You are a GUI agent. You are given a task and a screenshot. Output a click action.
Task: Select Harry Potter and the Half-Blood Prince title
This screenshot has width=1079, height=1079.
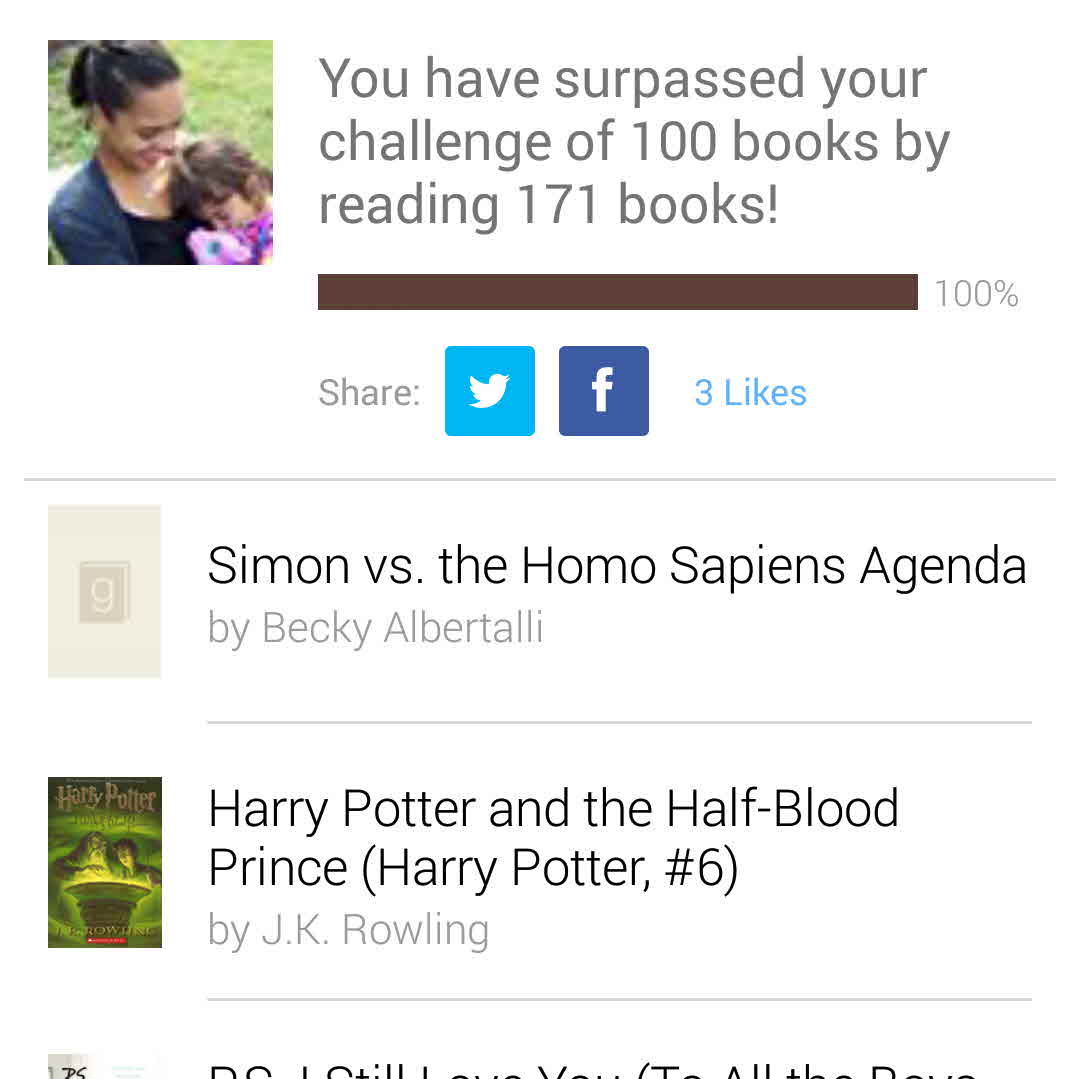(x=553, y=809)
